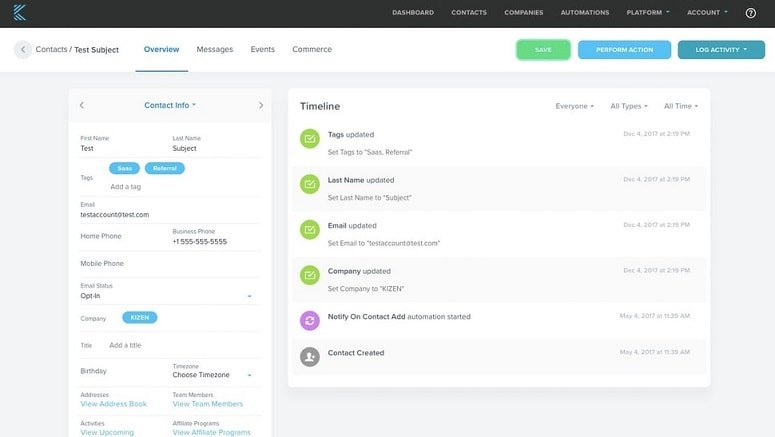Show next Contact Info panel with right chevron
The height and width of the screenshot is (437, 775).
click(x=261, y=105)
